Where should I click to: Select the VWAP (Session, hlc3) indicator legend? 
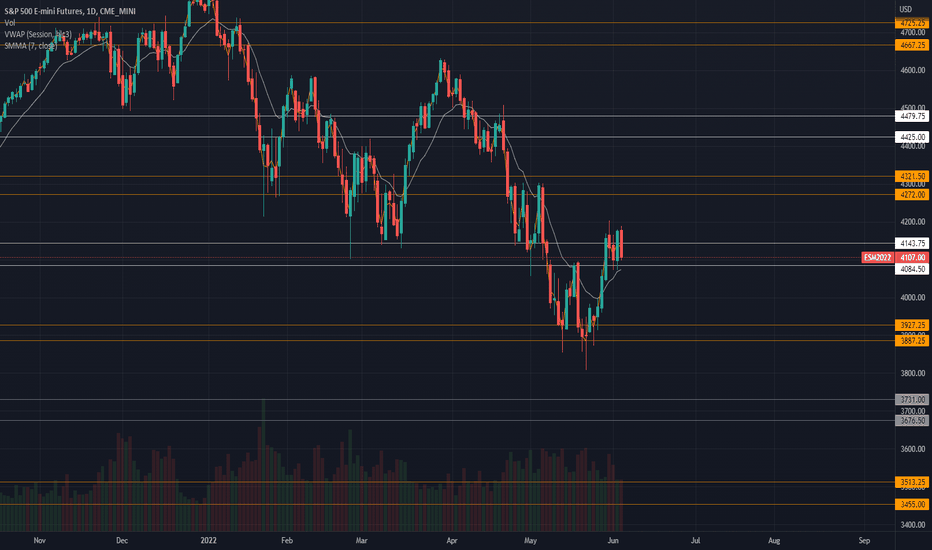[x=38, y=34]
